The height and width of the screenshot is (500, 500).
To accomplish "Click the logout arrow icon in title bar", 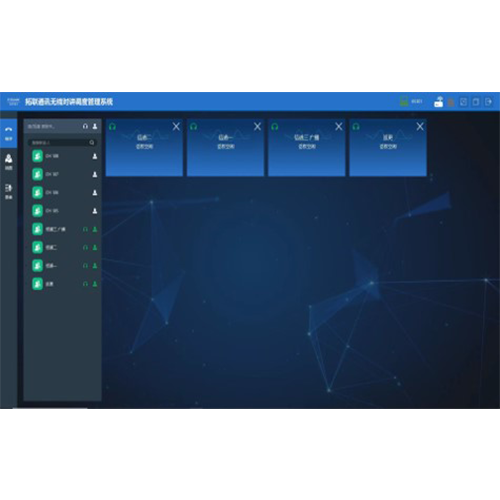I will coord(488,102).
